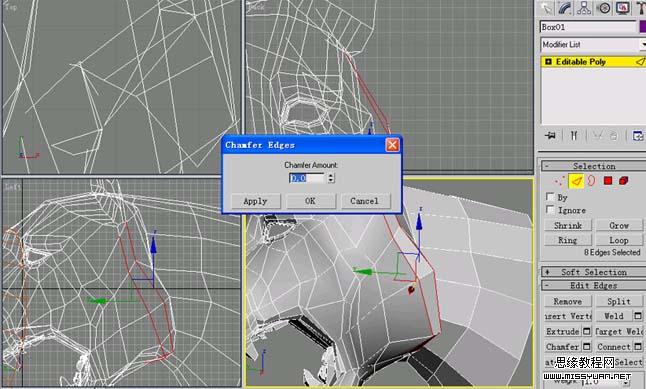
Task: Open the Display panel tab (monitor icon)
Action: [x=623, y=8]
